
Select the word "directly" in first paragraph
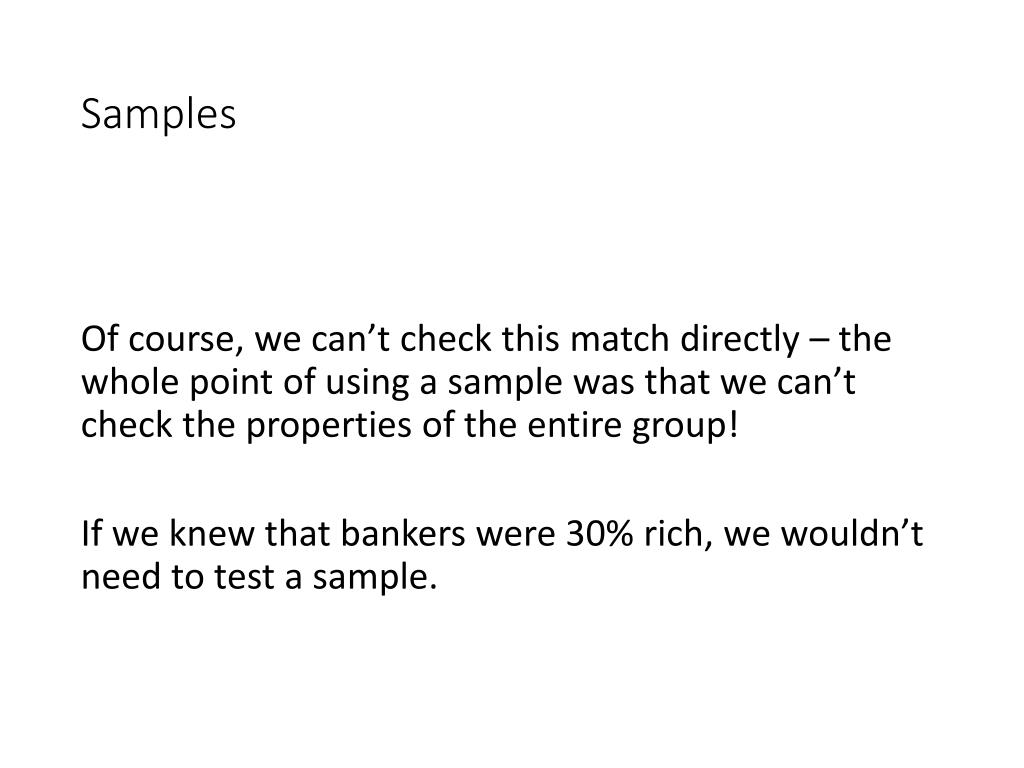coord(739,340)
